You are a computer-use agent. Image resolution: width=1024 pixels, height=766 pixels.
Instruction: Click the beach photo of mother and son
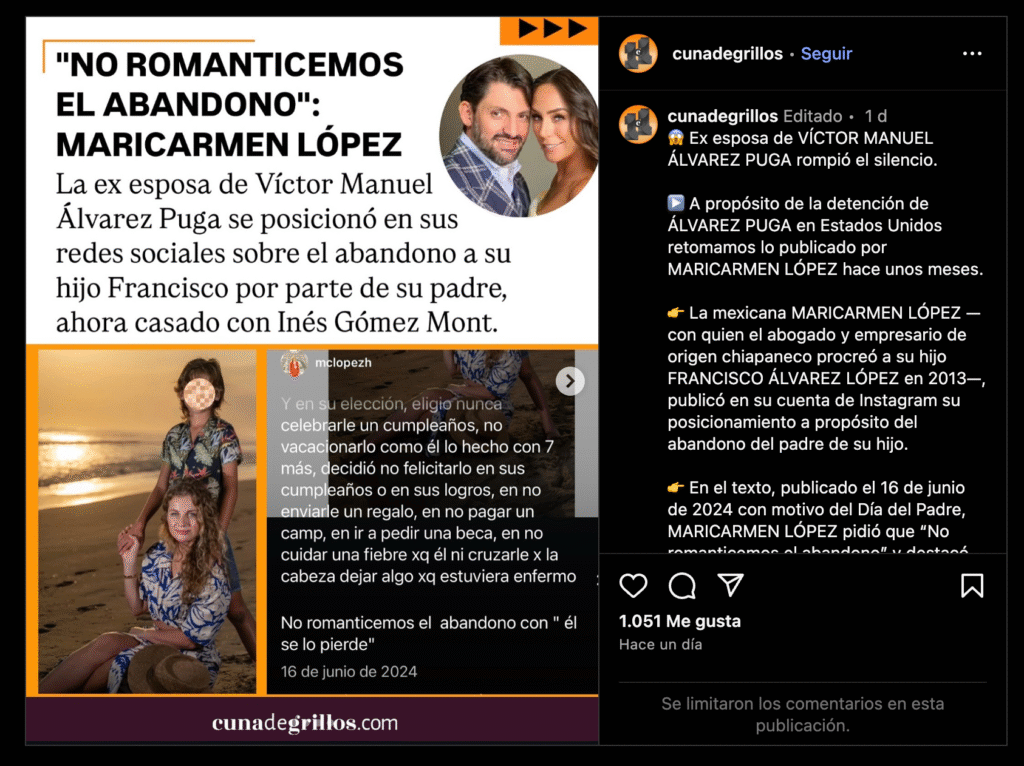tap(147, 521)
